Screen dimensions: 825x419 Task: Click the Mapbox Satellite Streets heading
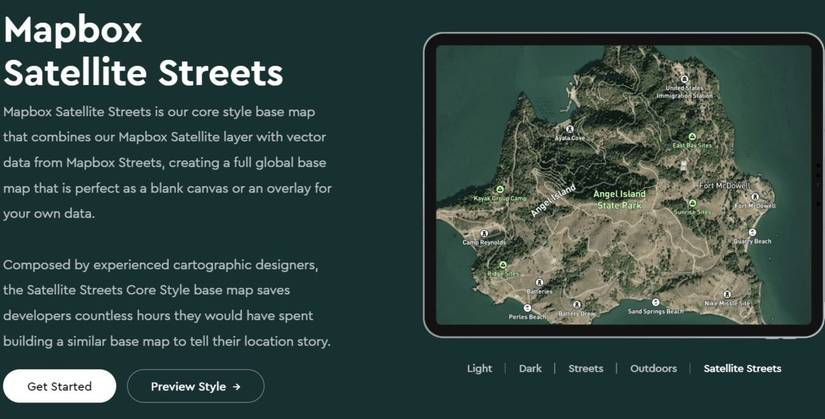coord(143,52)
